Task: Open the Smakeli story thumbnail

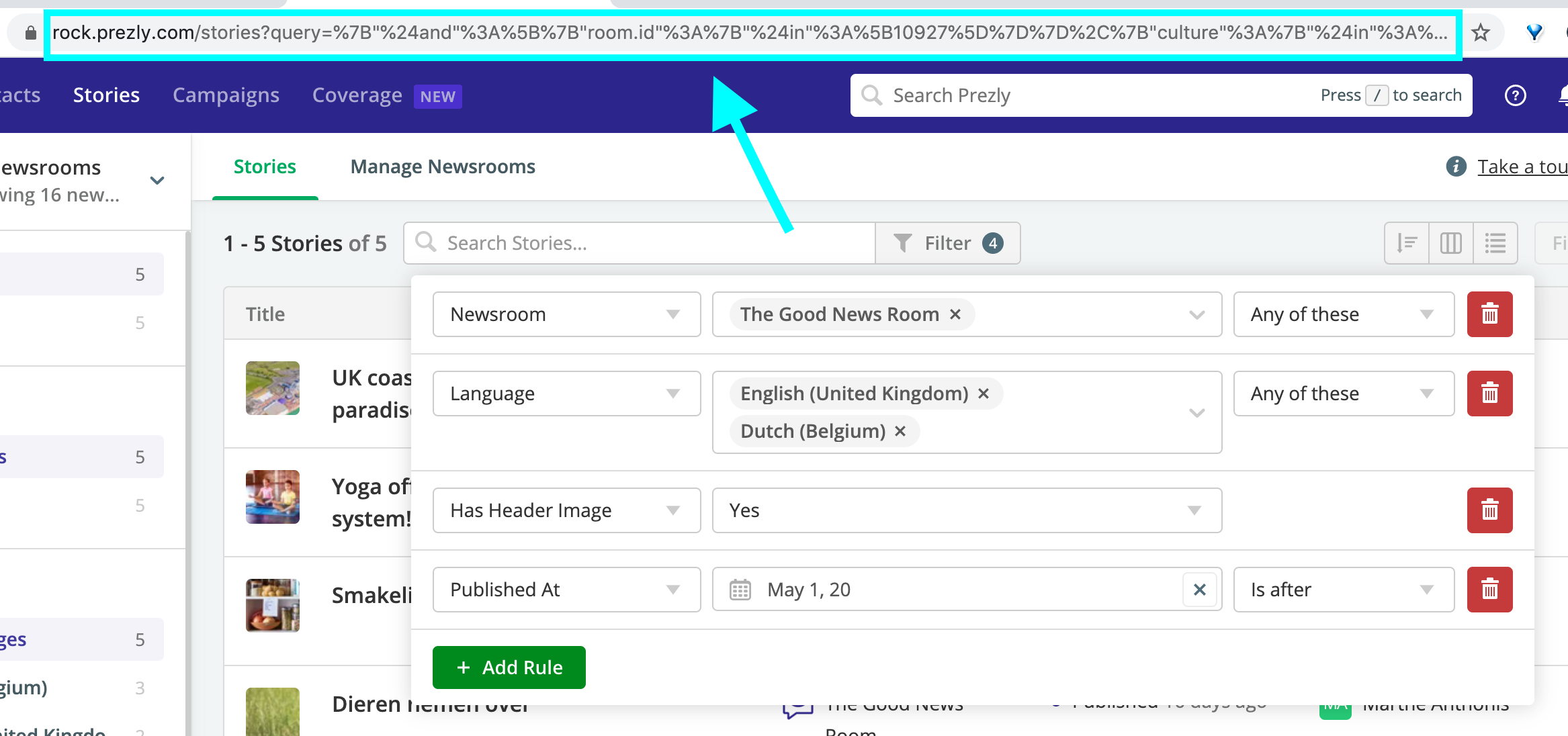Action: coord(273,606)
